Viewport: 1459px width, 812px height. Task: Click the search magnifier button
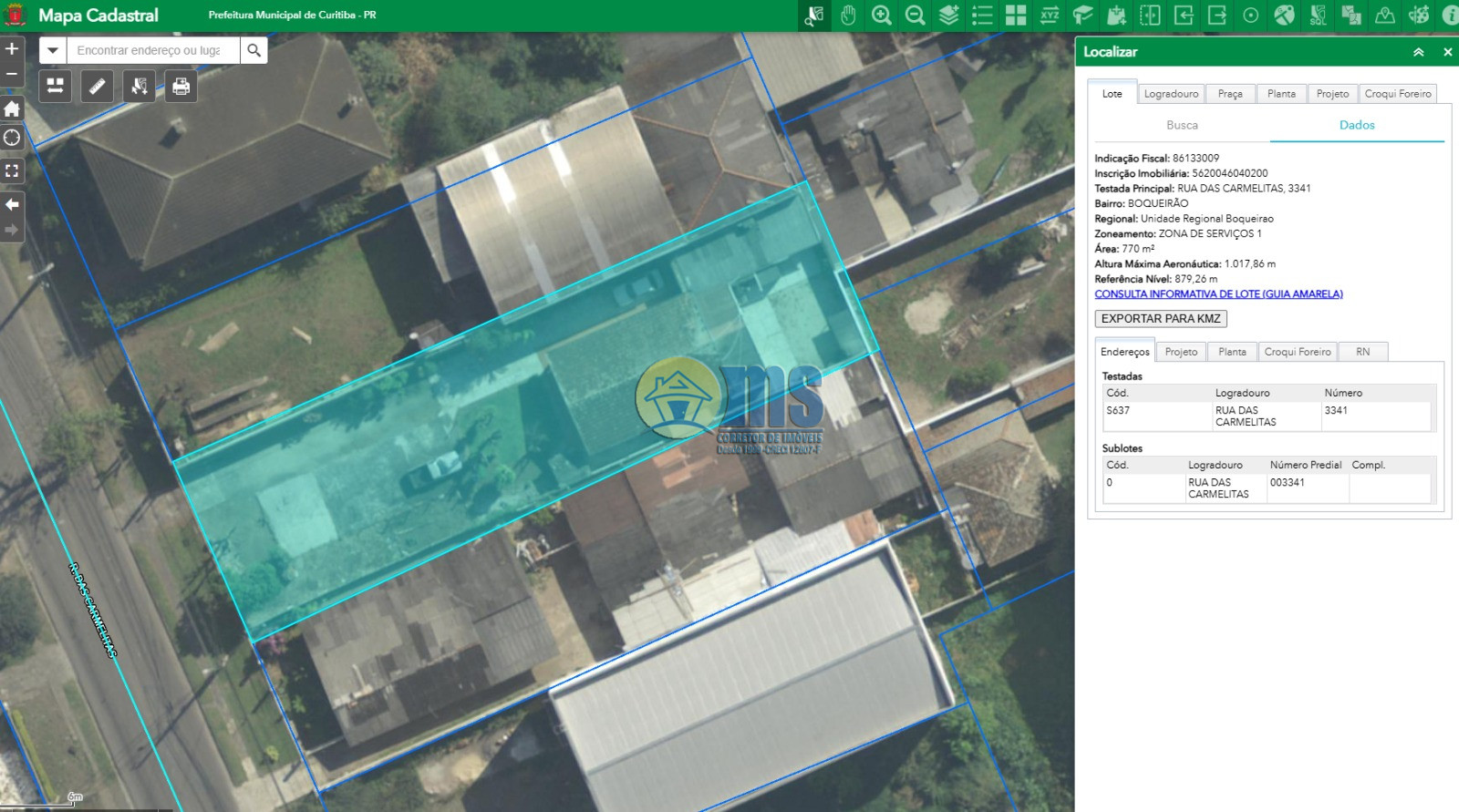254,50
